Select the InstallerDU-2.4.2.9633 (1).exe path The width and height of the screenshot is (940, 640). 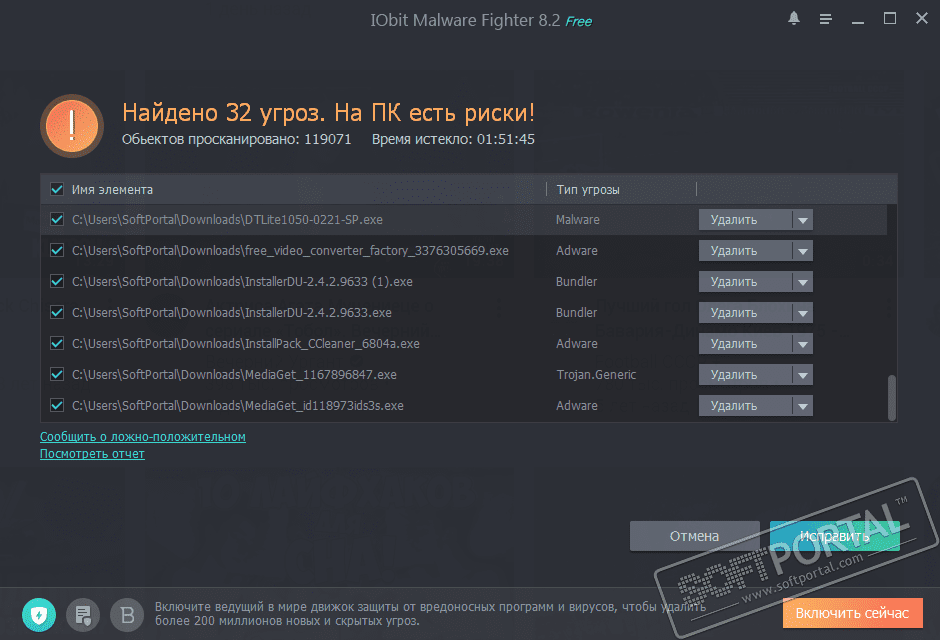[x=242, y=282]
